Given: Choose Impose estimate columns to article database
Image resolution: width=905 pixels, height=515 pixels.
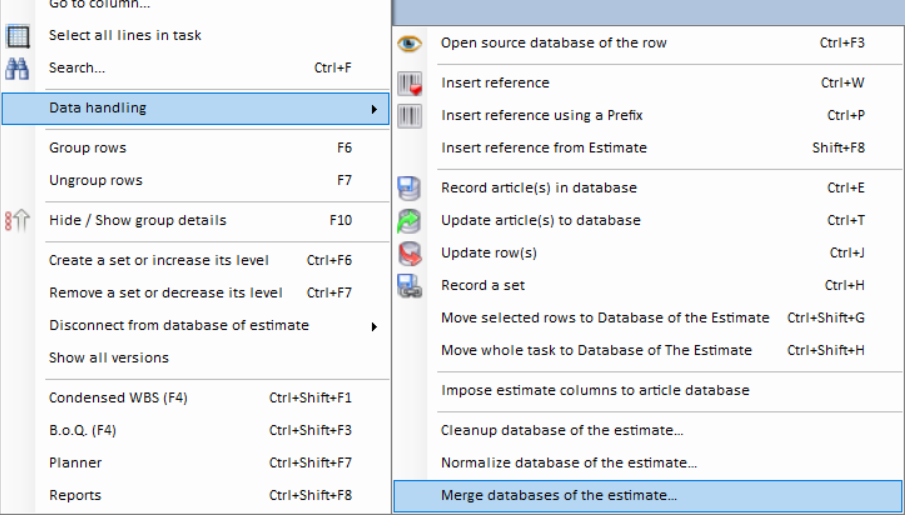Looking at the screenshot, I should tap(595, 390).
